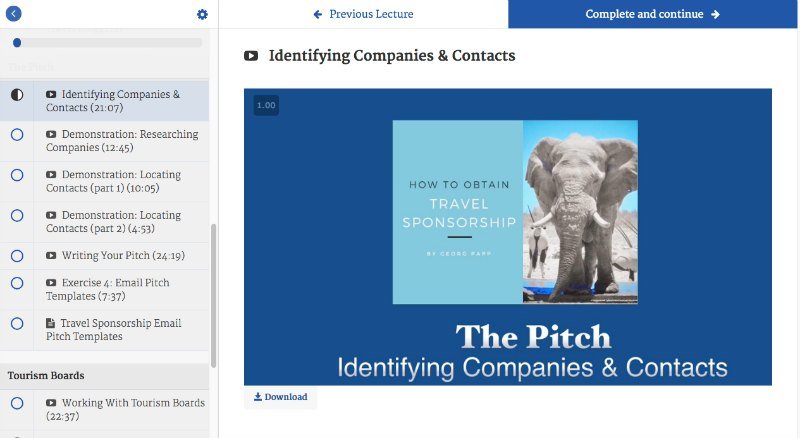This screenshot has width=800, height=438.
Task: Toggle completion circle for Exercise 4
Action: click(17, 283)
